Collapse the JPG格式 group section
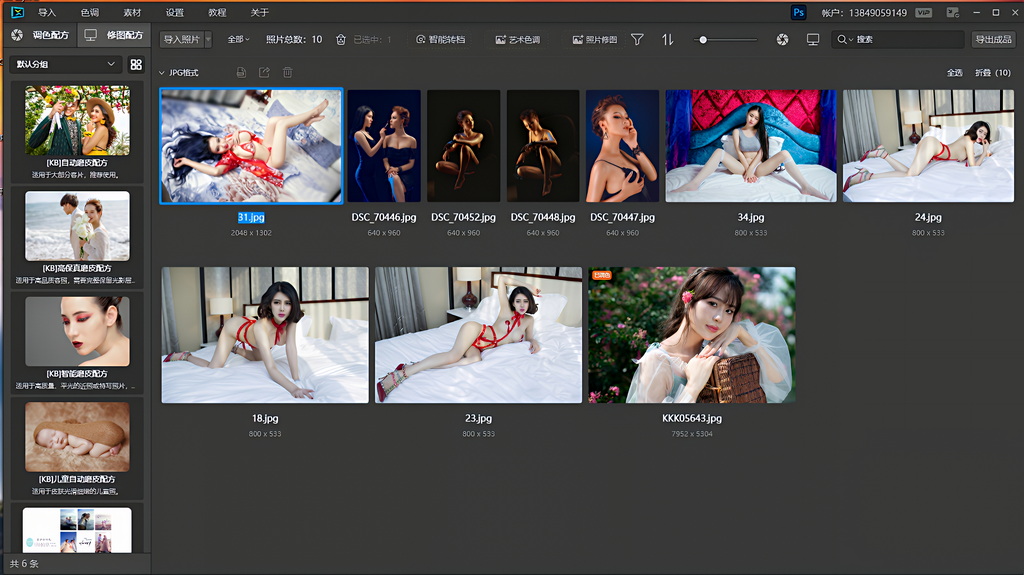This screenshot has height=575, width=1024. pos(162,73)
